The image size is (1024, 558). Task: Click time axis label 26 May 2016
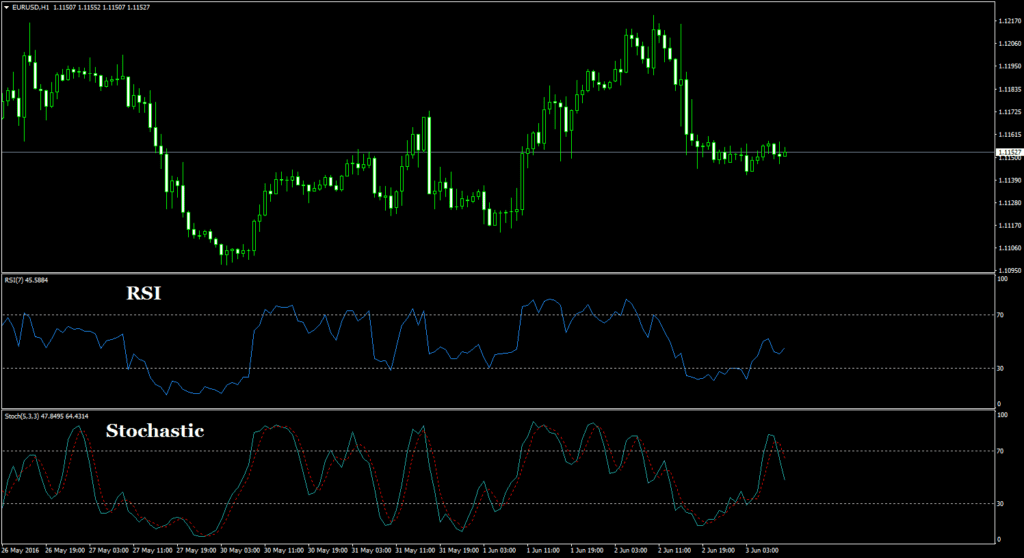pos(20,550)
